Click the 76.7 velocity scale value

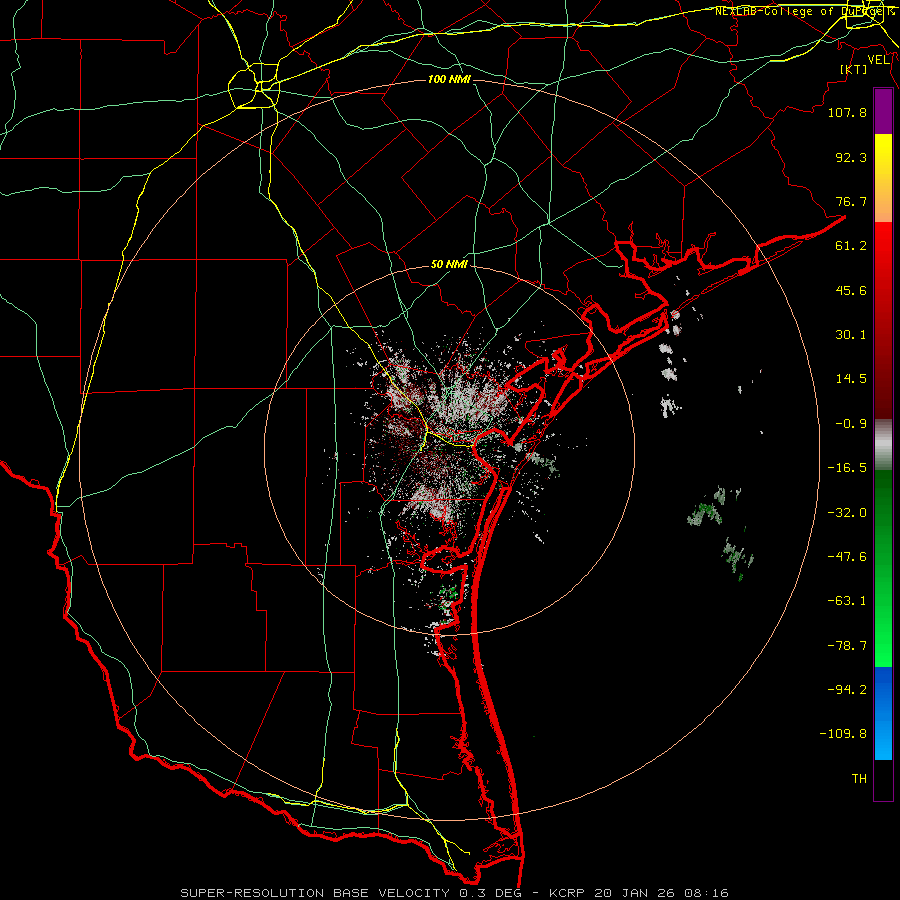click(x=851, y=201)
